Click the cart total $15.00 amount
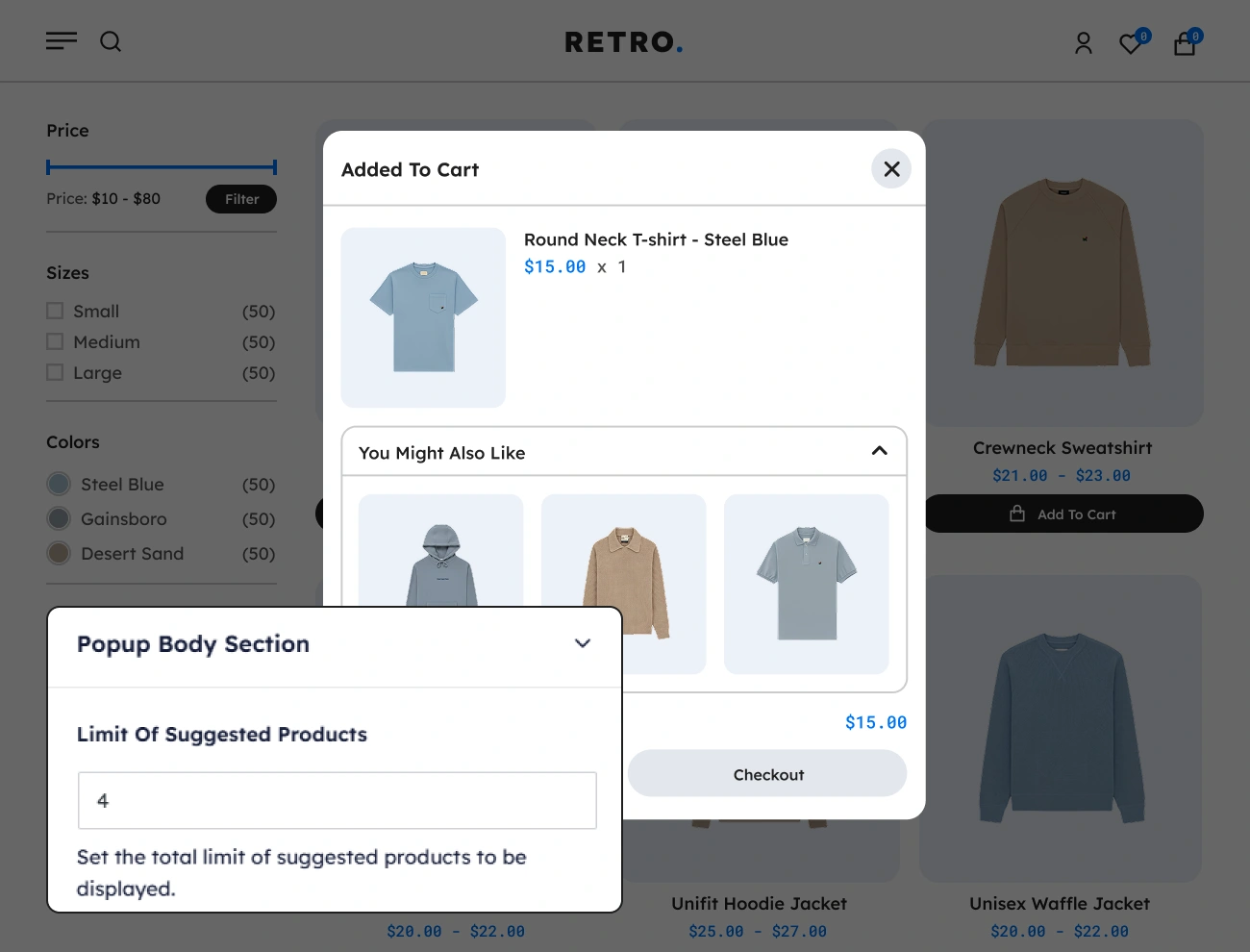The image size is (1250, 952). click(876, 722)
